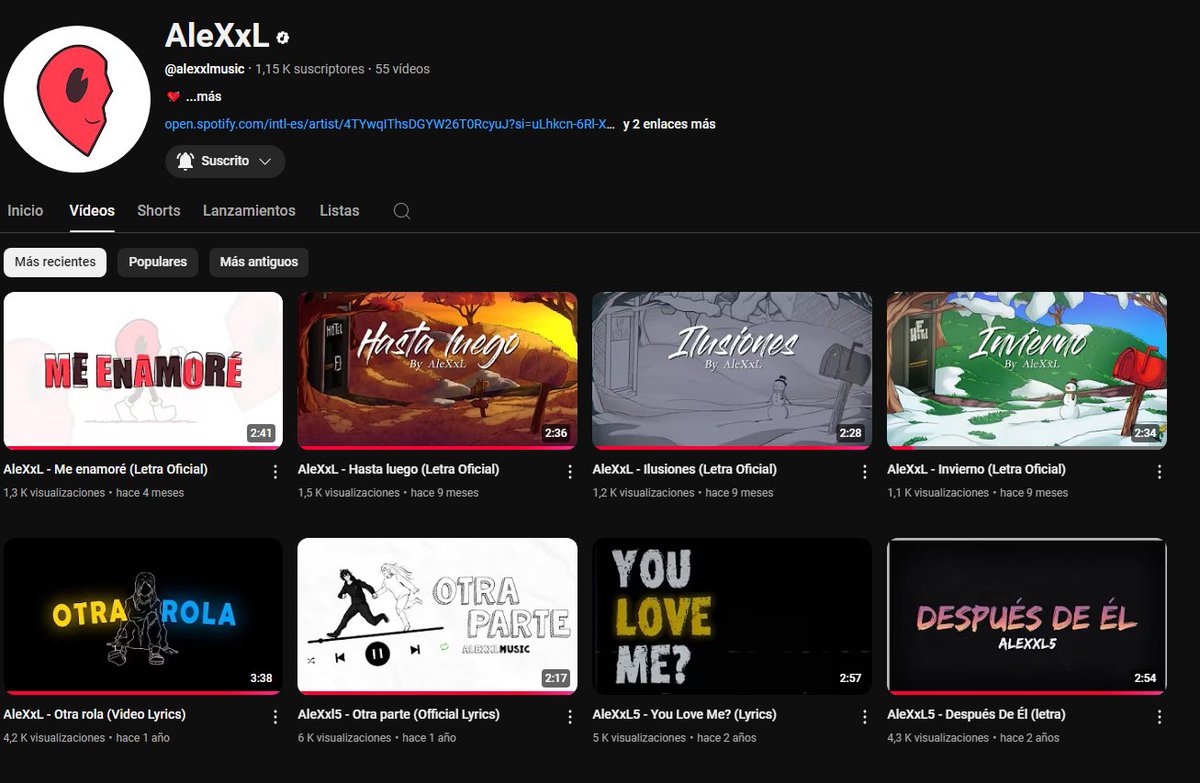Select the Más recientes filter chip
The image size is (1200, 783).
(x=55, y=262)
